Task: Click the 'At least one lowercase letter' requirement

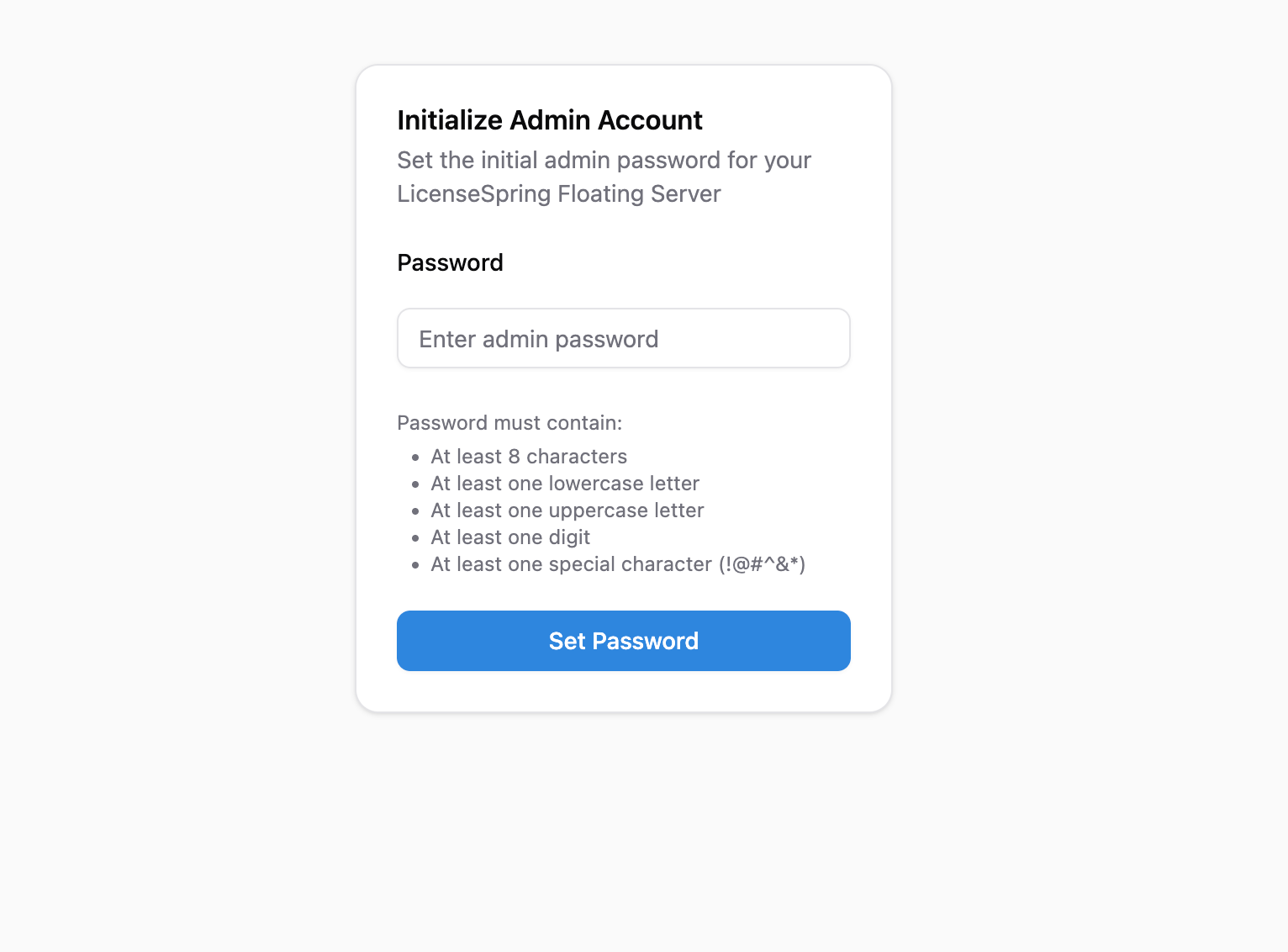Action: coord(564,484)
